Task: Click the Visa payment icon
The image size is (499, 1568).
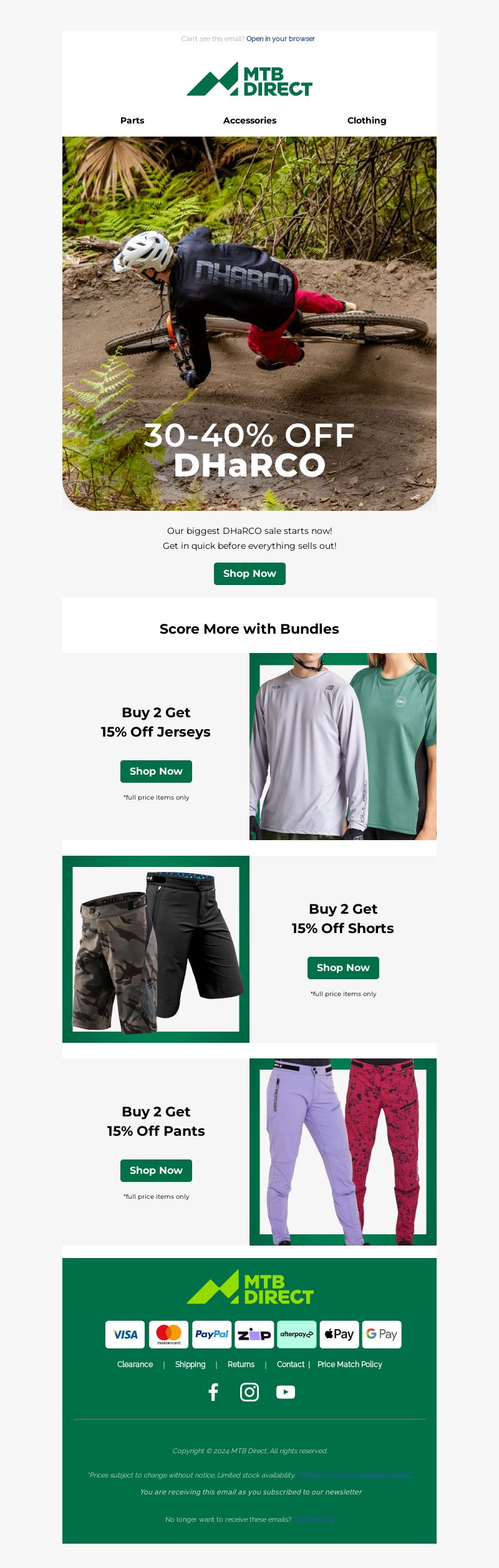Action: click(125, 1334)
